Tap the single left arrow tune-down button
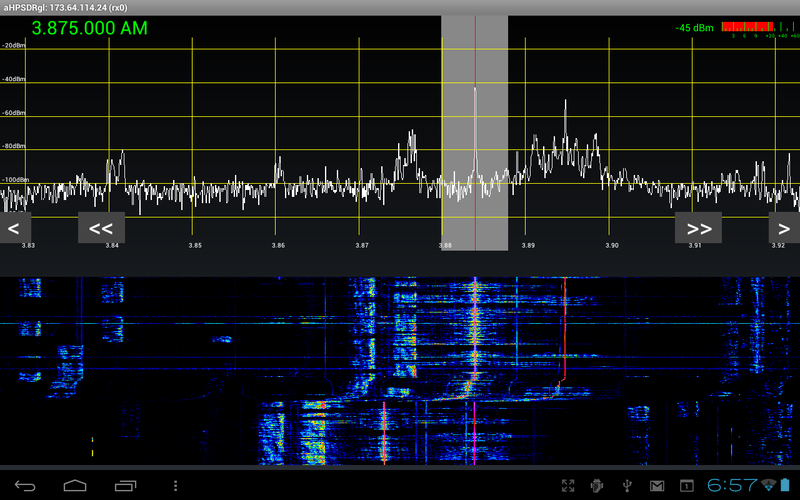 [15, 228]
